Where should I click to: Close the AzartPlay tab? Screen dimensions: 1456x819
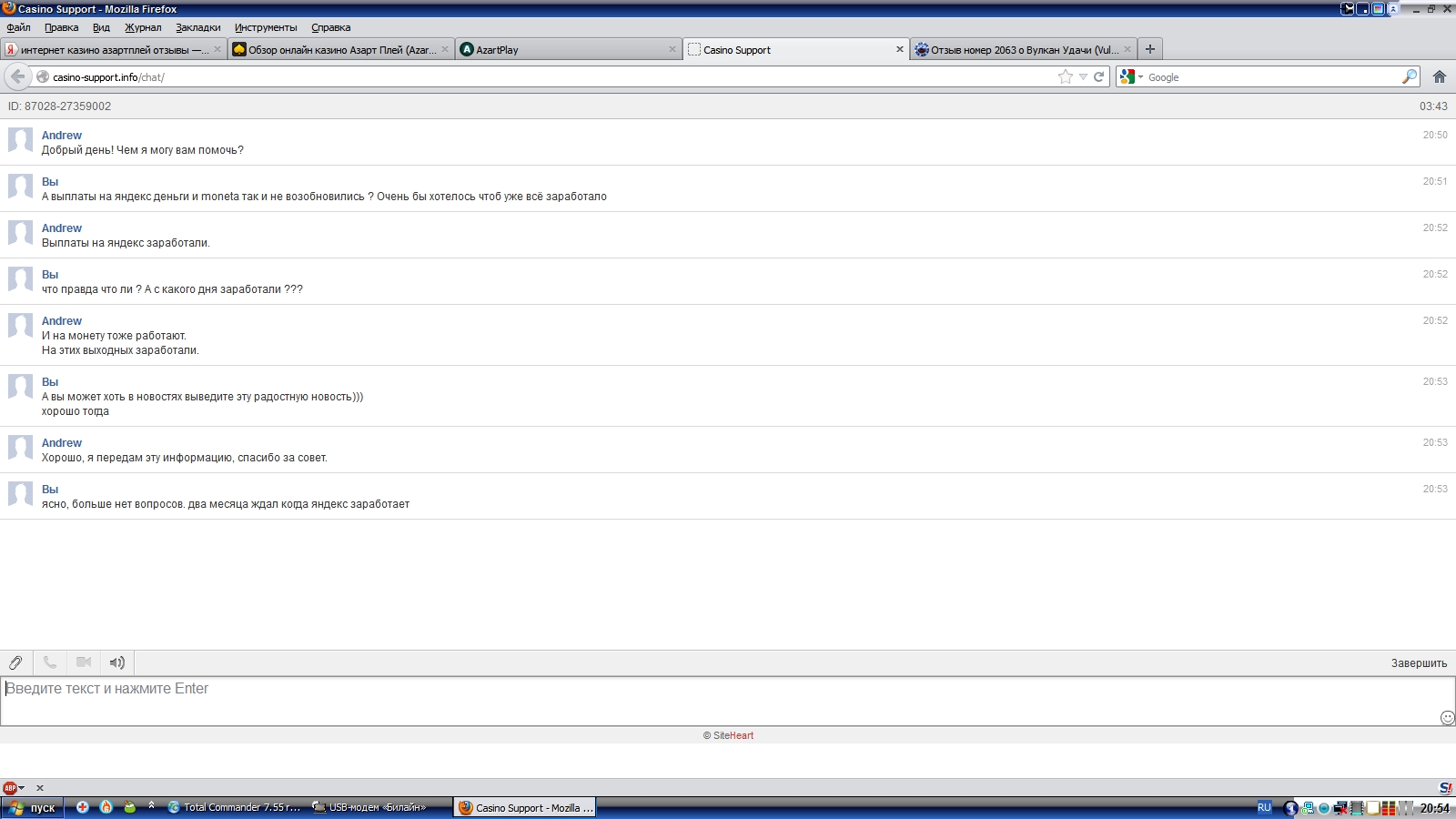click(672, 50)
